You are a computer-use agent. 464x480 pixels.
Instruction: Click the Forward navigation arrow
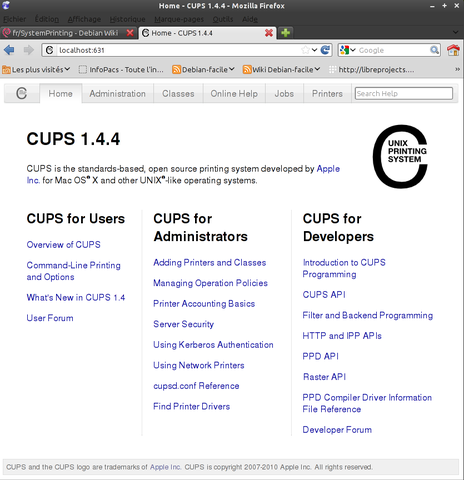tap(28, 50)
